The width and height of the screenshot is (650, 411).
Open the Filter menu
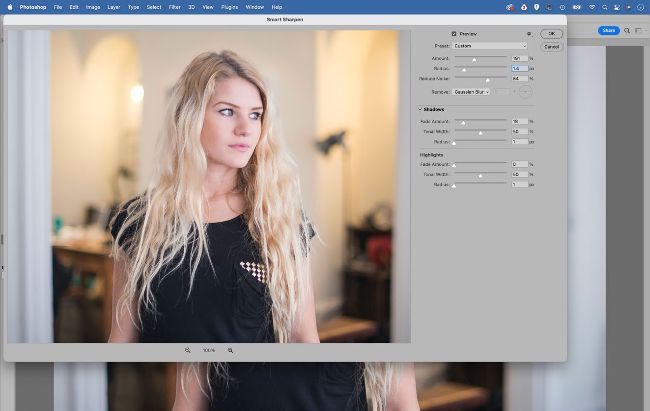tap(174, 6)
